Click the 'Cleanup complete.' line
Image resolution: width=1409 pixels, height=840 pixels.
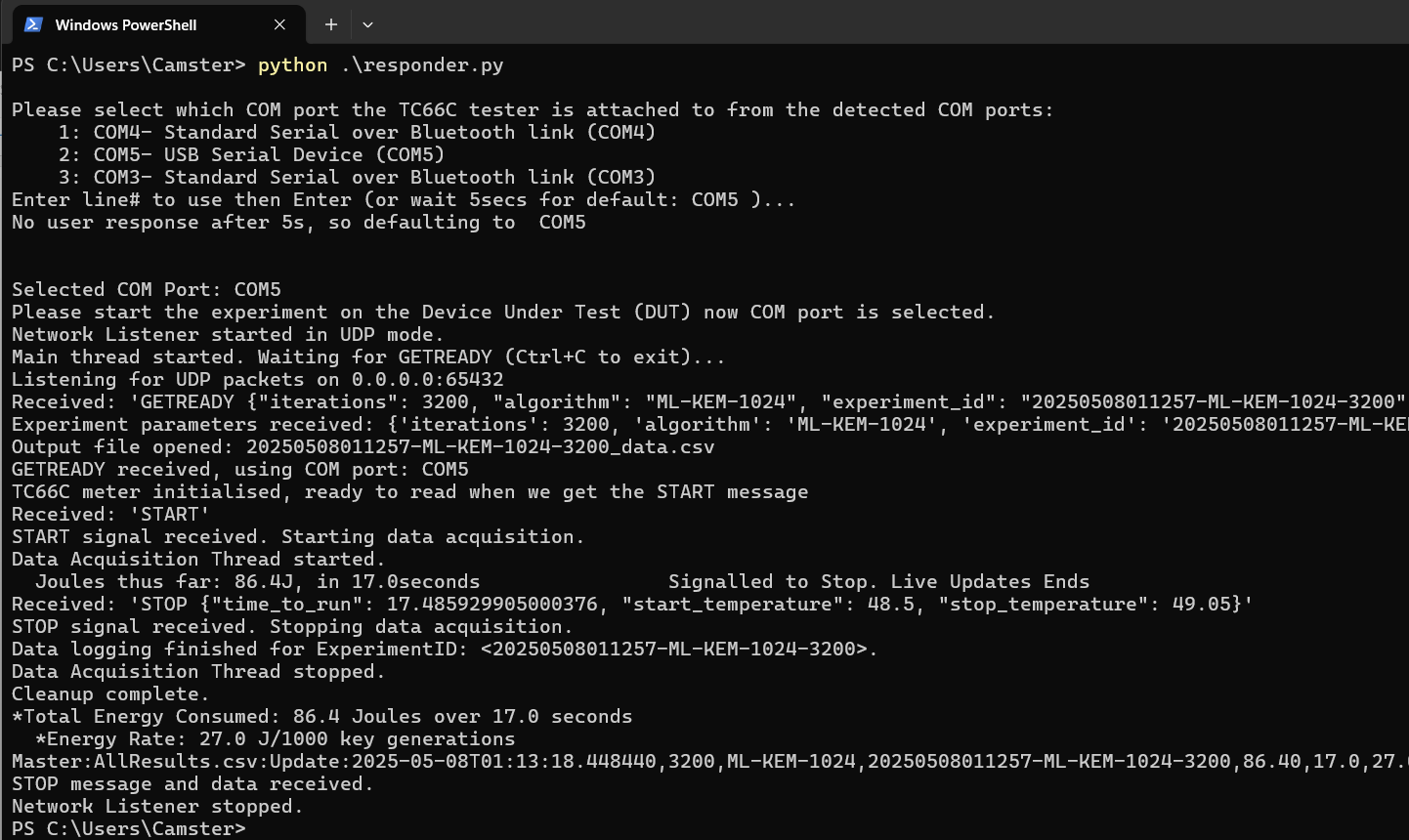pos(110,694)
